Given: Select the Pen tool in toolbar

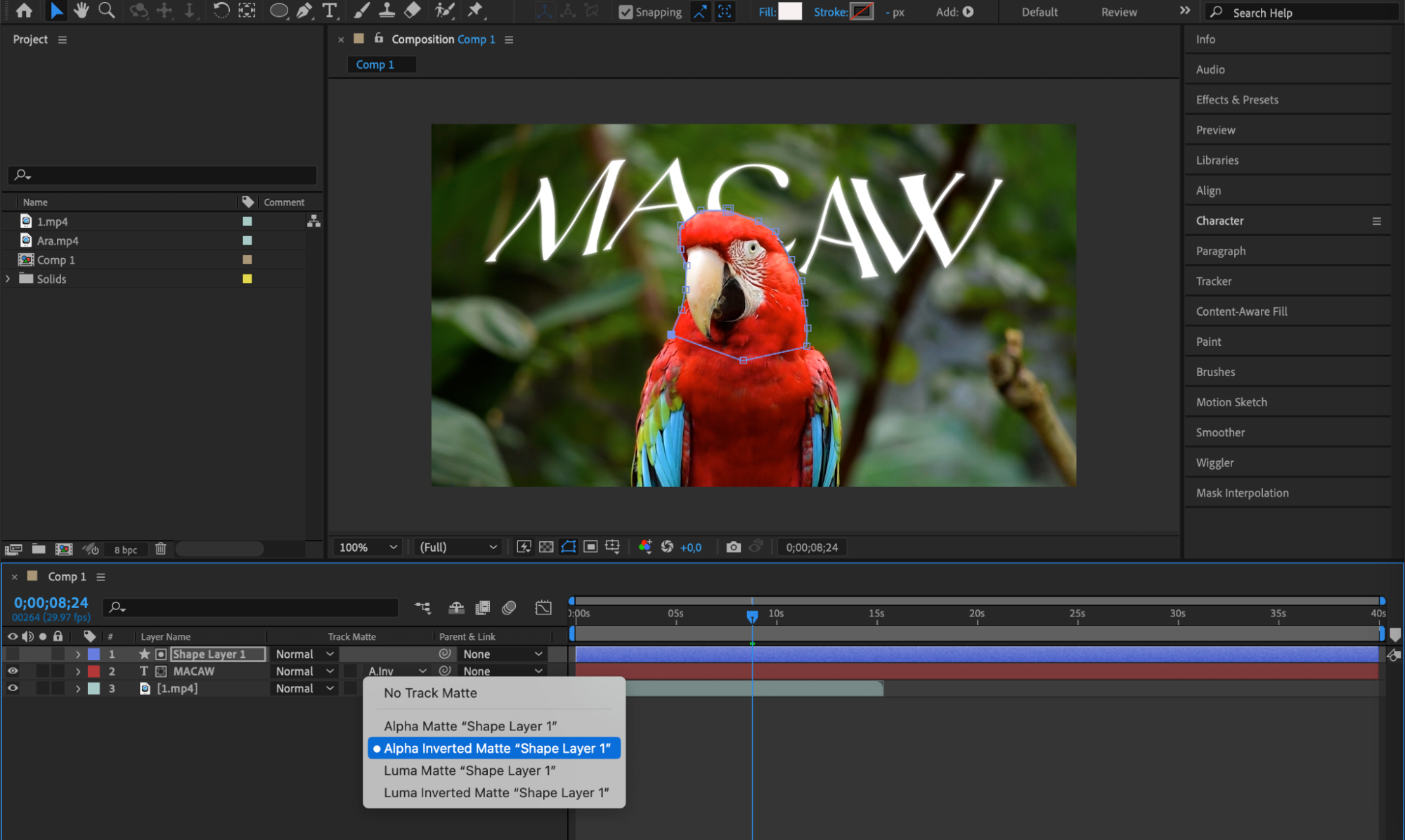Looking at the screenshot, I should coord(304,11).
